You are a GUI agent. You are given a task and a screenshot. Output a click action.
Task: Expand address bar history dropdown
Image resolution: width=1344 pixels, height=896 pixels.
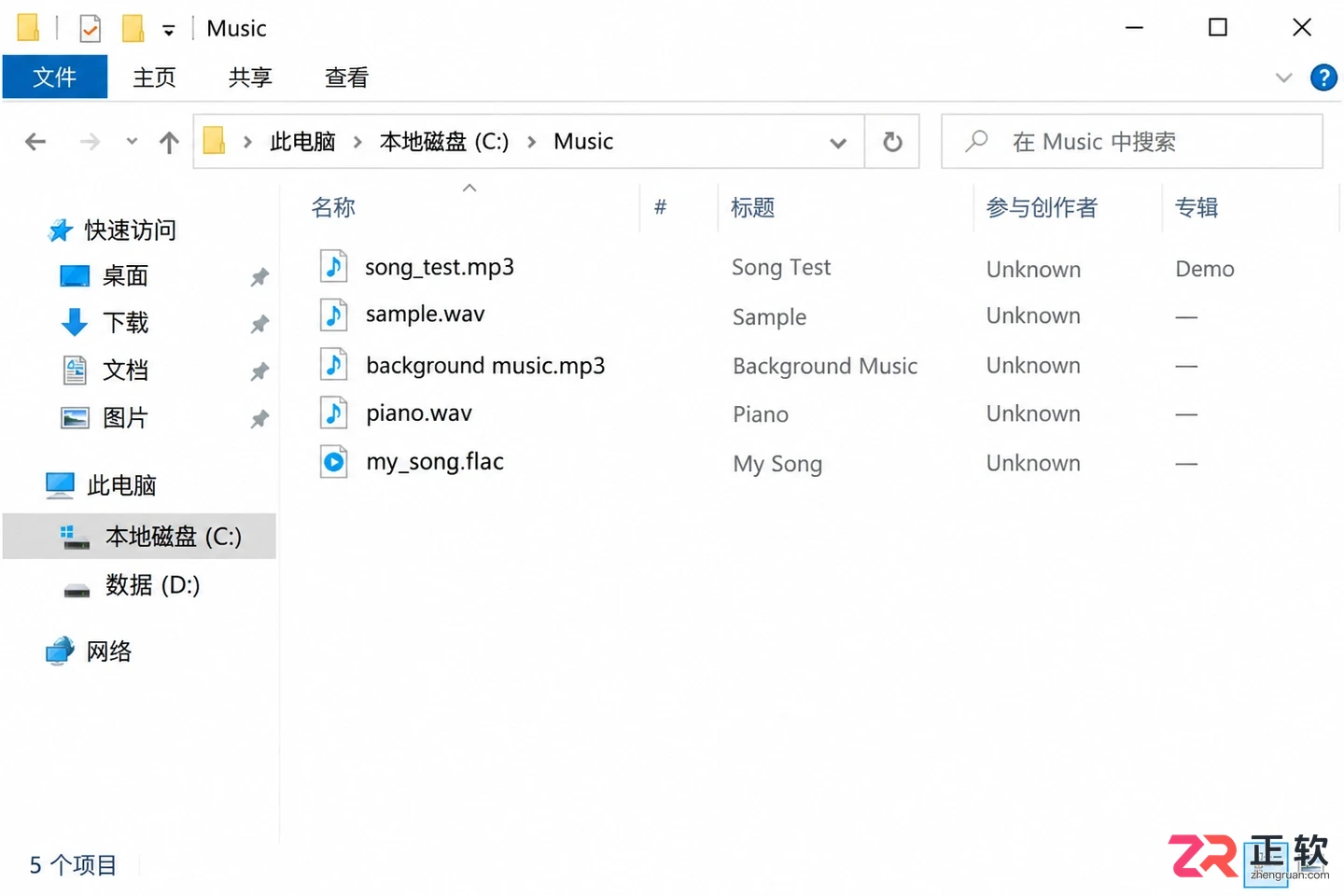click(x=838, y=143)
